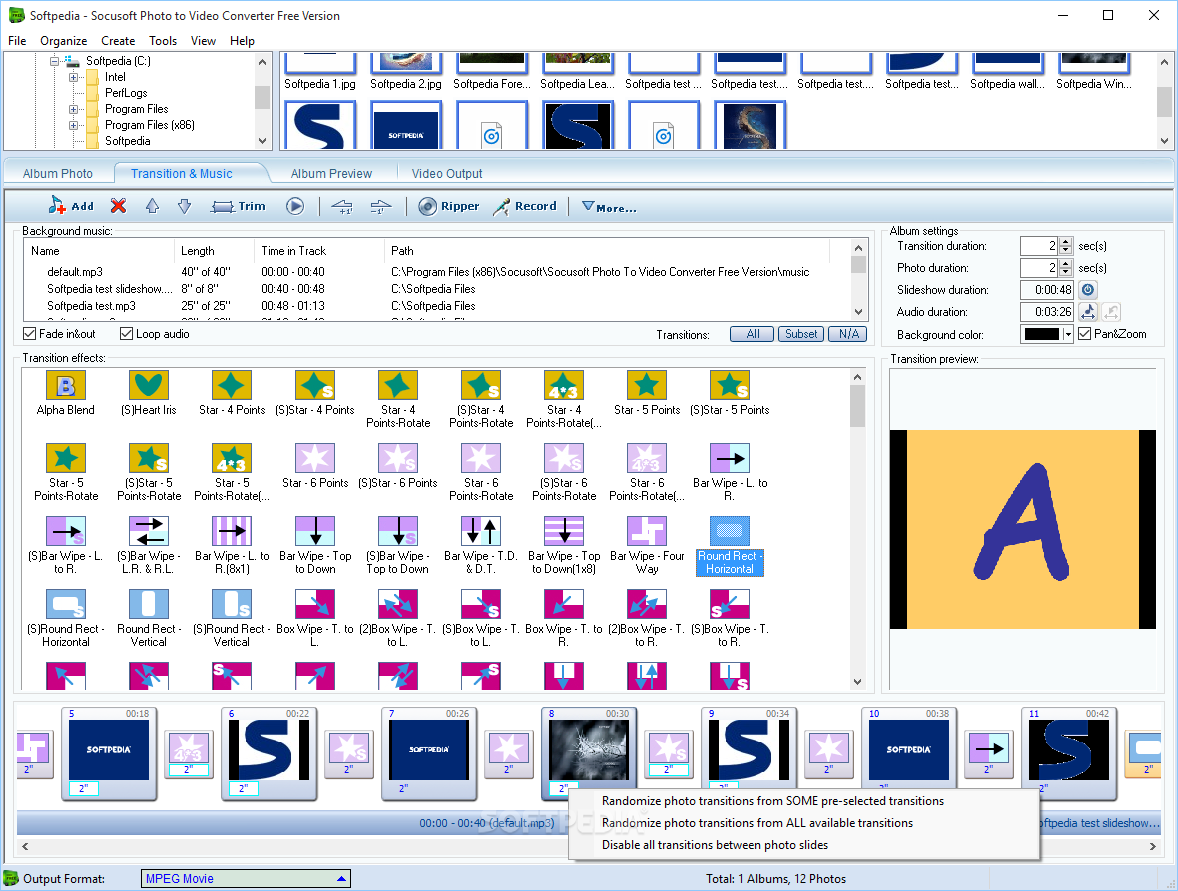Choose the Bar Wipe - Top to Down(1x8) transition

click(563, 545)
